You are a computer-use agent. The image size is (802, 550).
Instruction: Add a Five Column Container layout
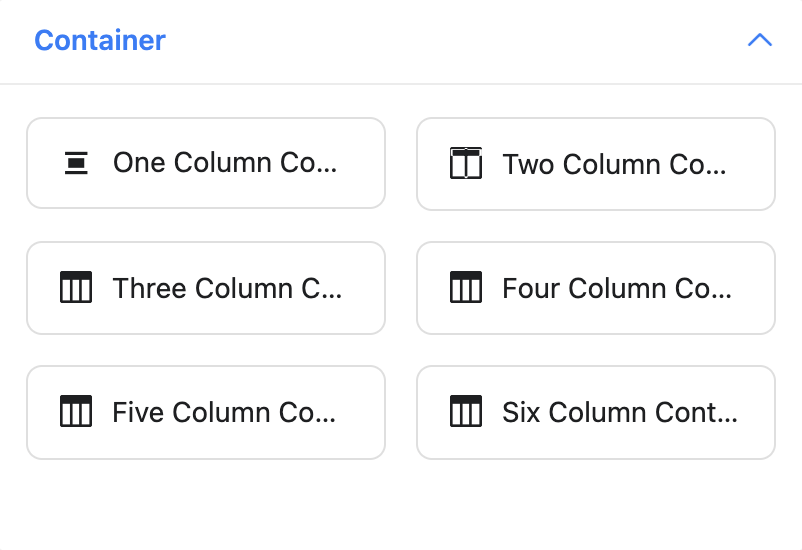point(206,412)
